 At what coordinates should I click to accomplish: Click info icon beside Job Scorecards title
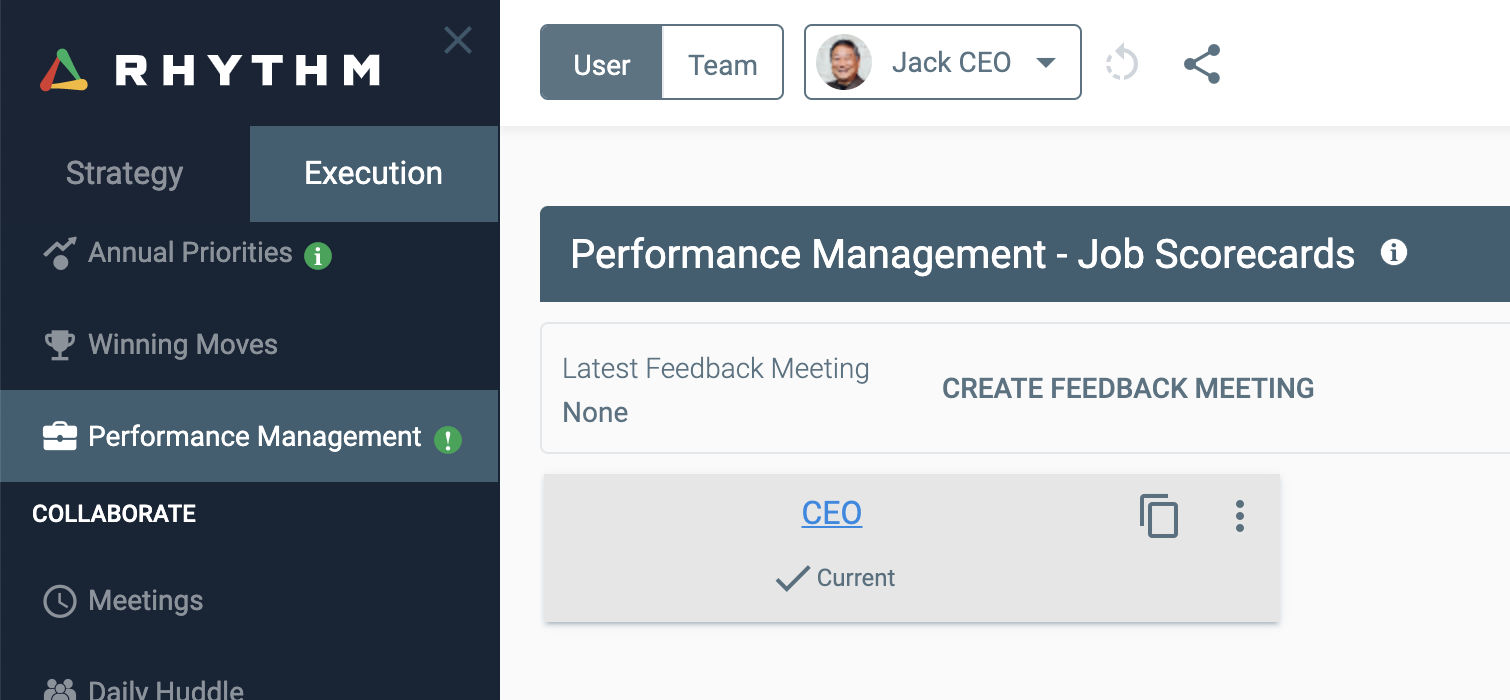(1393, 253)
